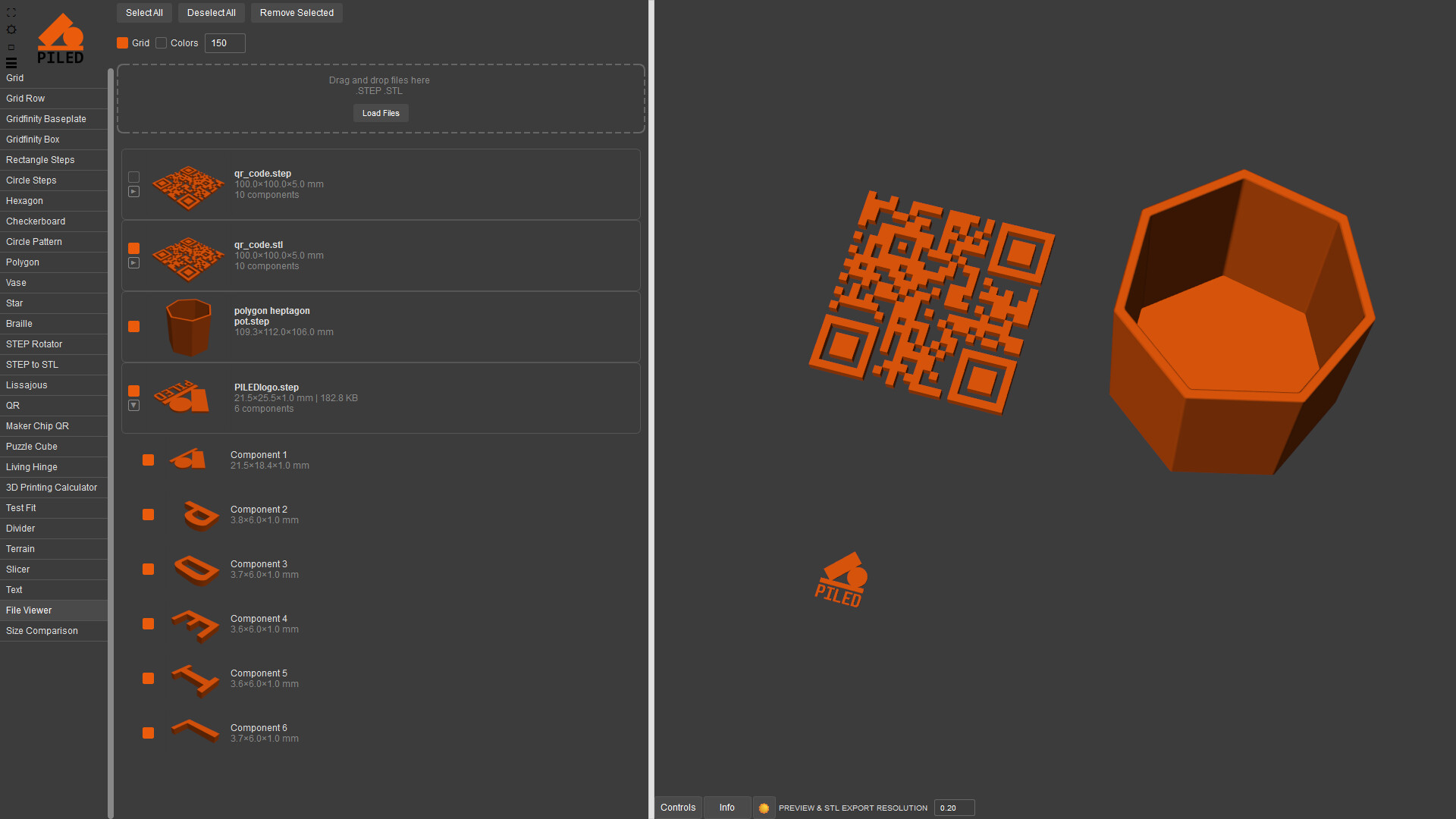Click the hamburger menu icon
This screenshot has height=819, width=1456.
(x=11, y=63)
